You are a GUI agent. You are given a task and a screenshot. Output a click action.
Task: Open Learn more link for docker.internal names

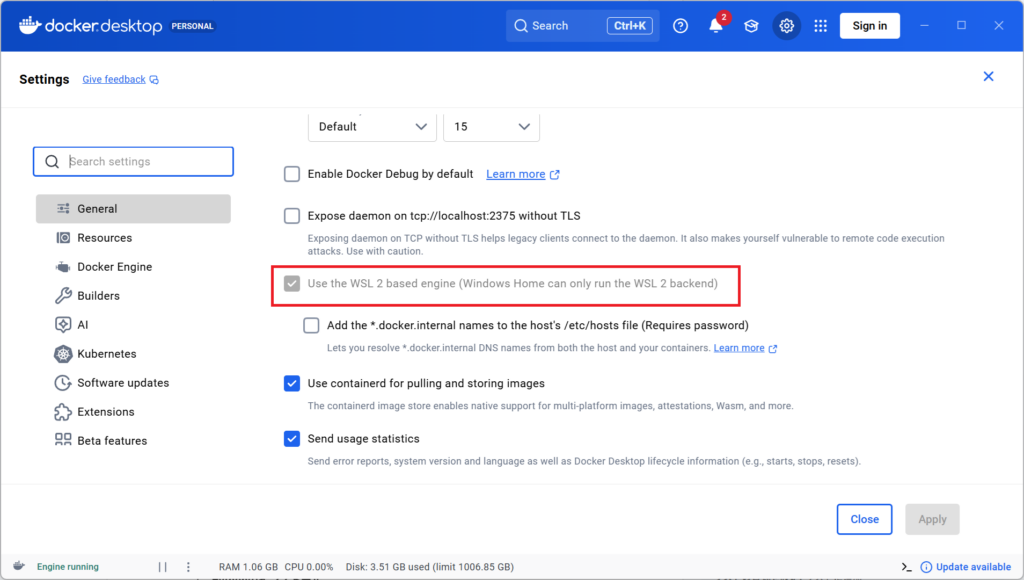(739, 348)
